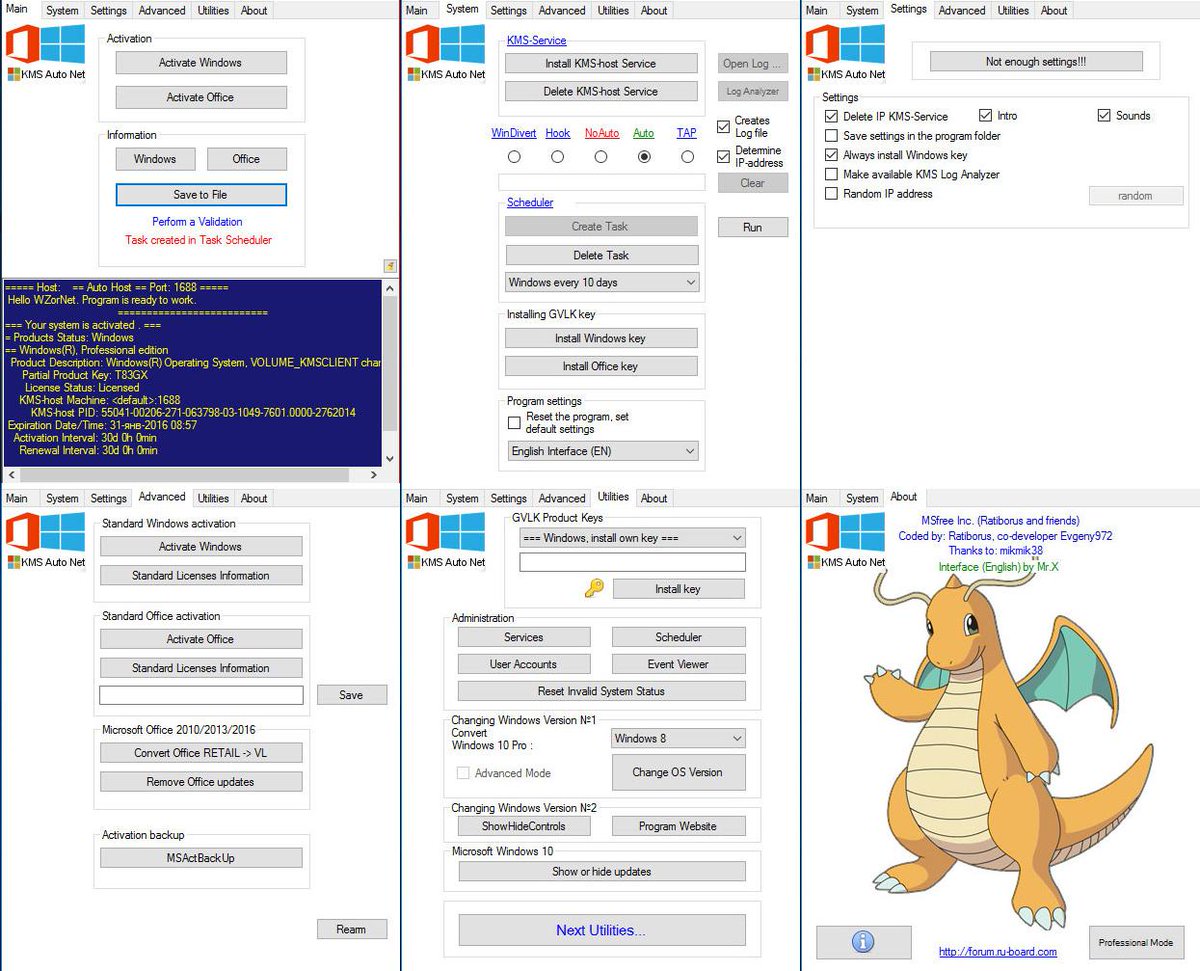Uncheck Delete IP KMS-Service option
The height and width of the screenshot is (971, 1200).
coord(831,116)
